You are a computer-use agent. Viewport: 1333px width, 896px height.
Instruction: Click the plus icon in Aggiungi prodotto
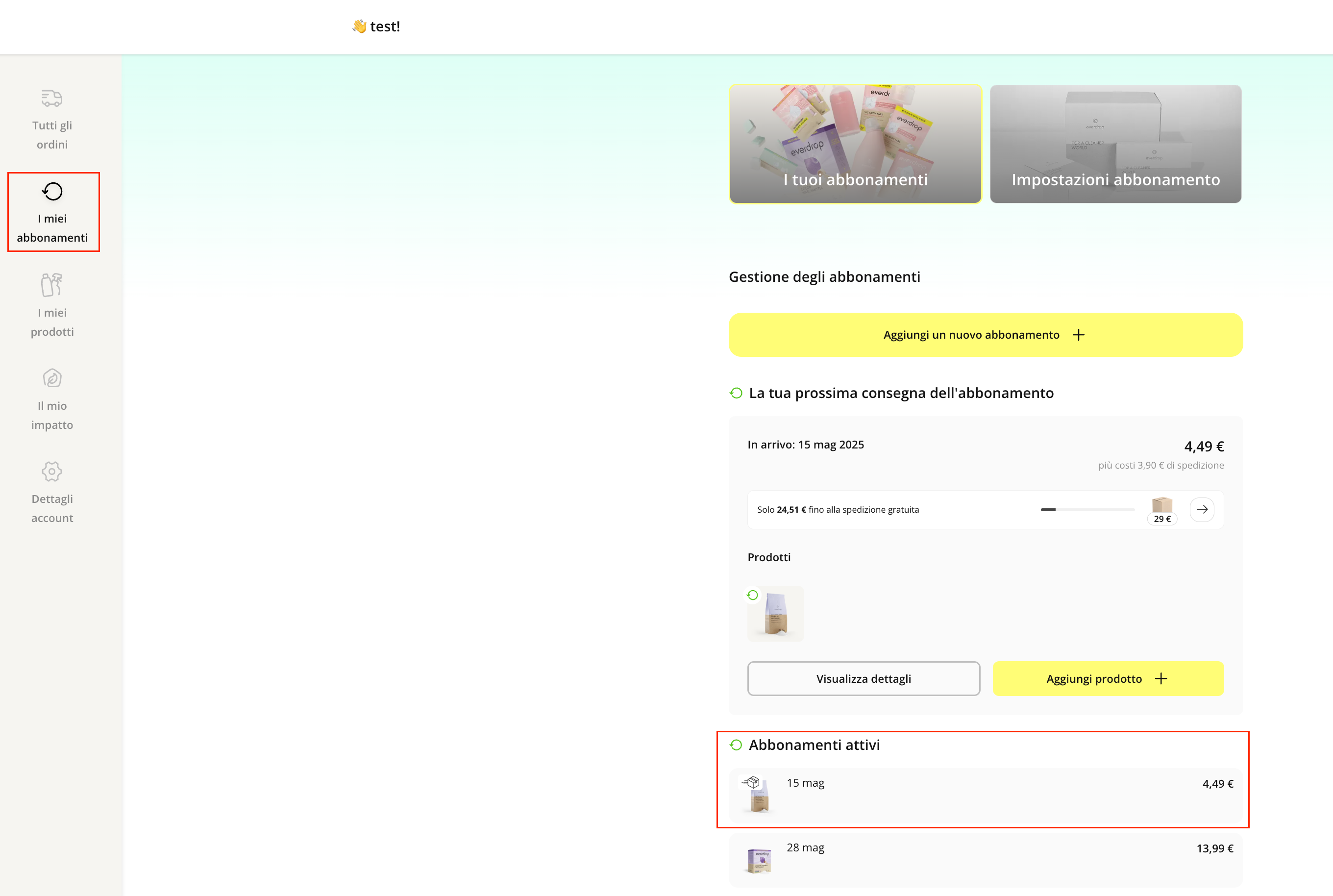coord(1160,678)
